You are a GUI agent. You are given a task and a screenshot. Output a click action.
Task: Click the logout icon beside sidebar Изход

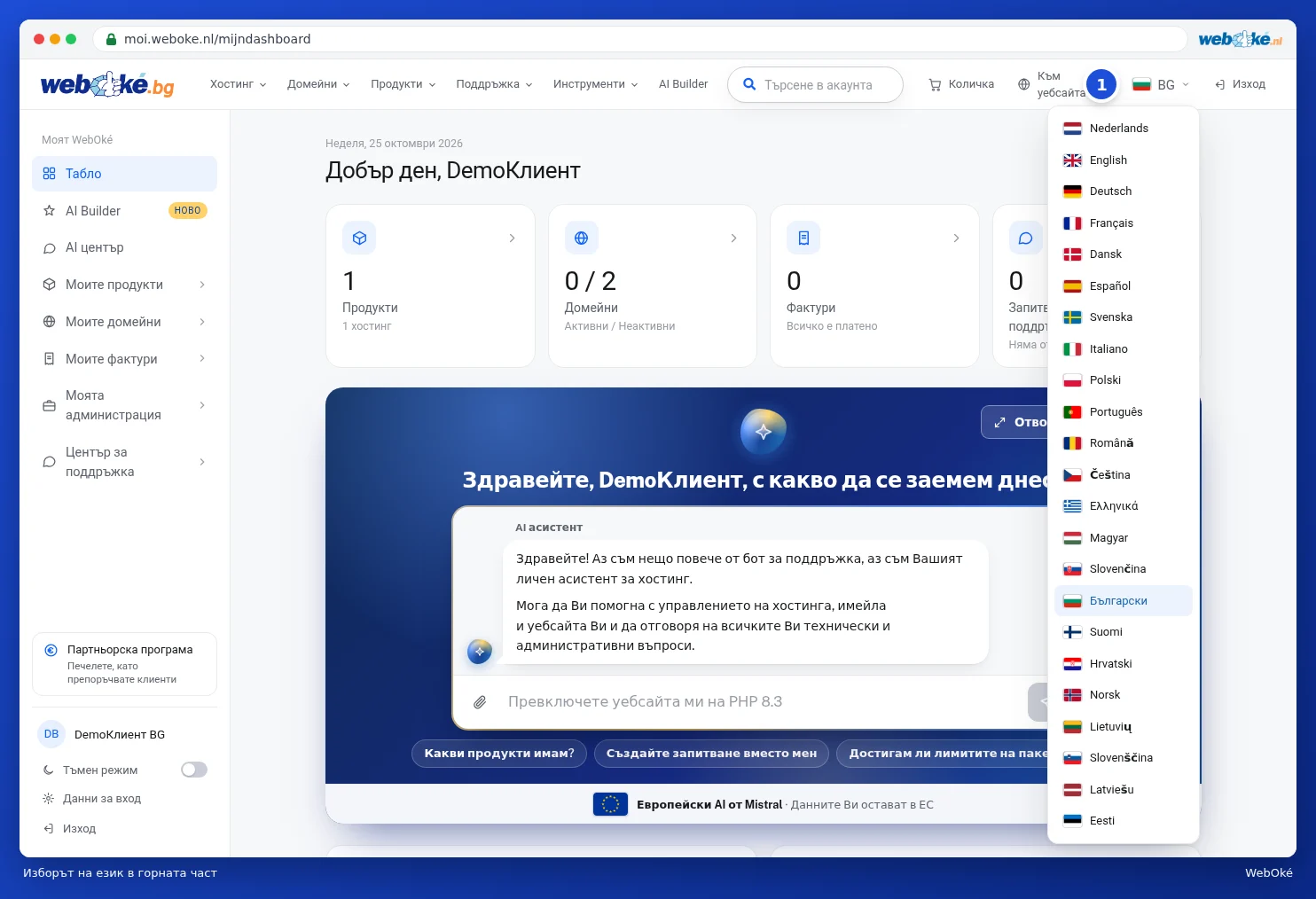[x=49, y=829]
